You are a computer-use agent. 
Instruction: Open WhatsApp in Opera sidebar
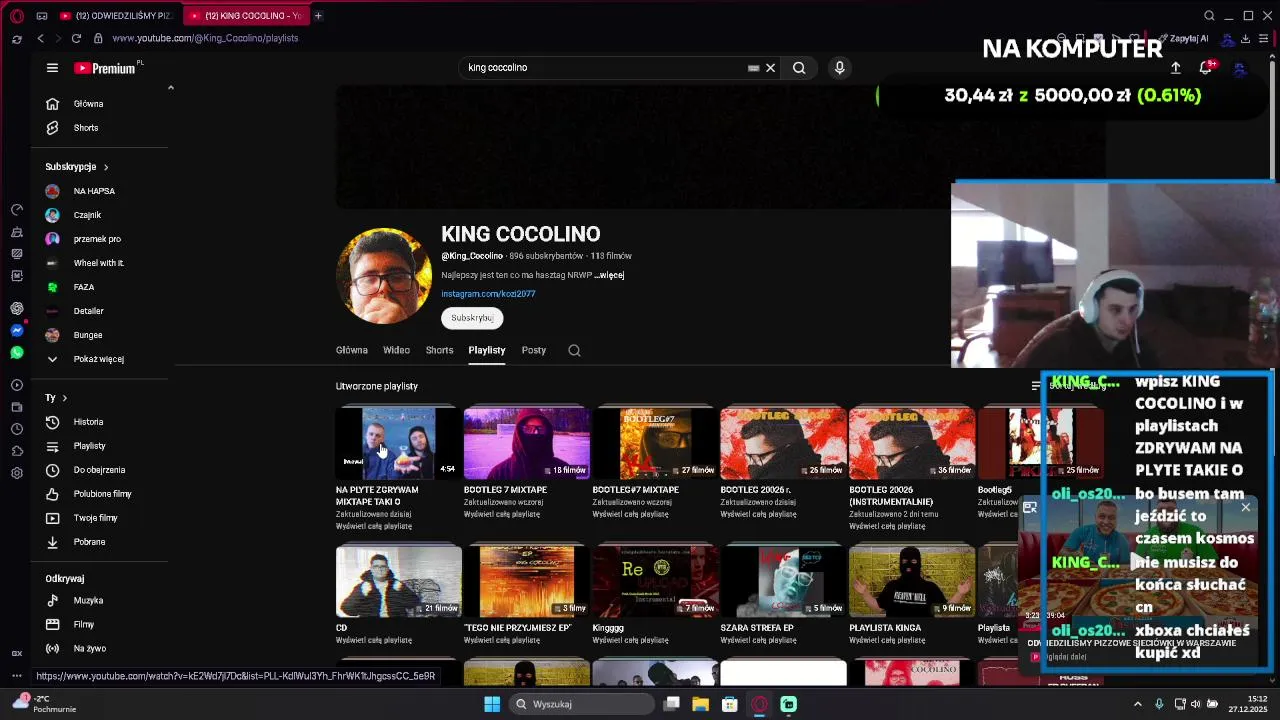17,352
